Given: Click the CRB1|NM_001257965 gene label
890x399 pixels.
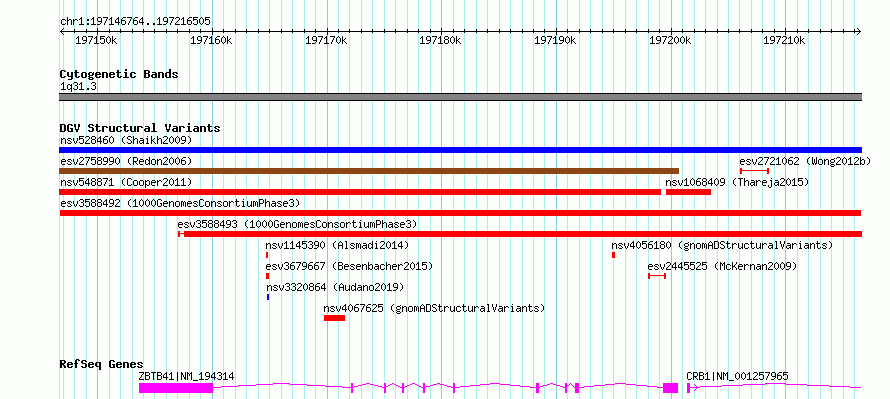Looking at the screenshot, I should pyautogui.click(x=737, y=376).
